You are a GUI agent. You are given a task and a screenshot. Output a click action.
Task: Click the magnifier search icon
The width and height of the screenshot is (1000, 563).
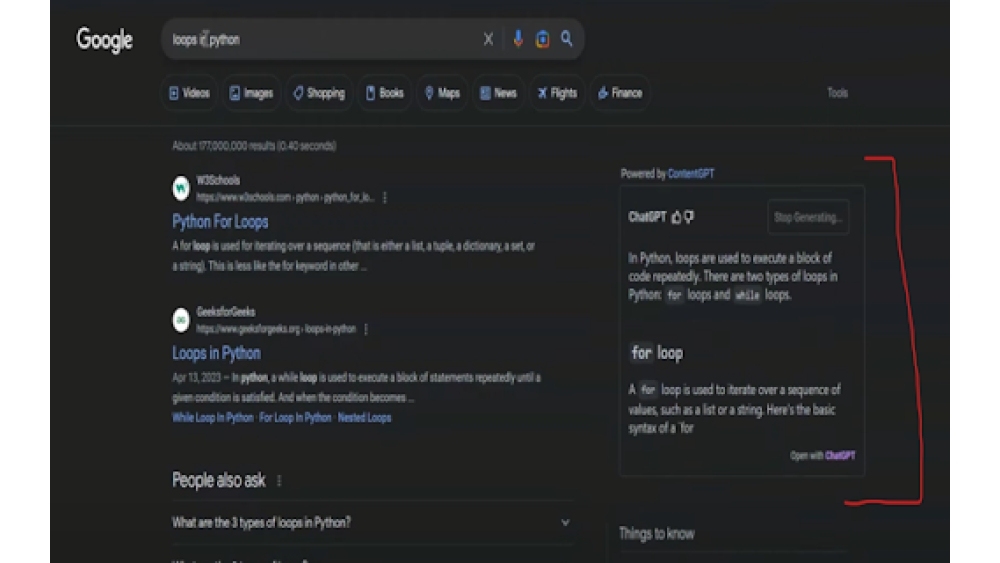(x=566, y=39)
